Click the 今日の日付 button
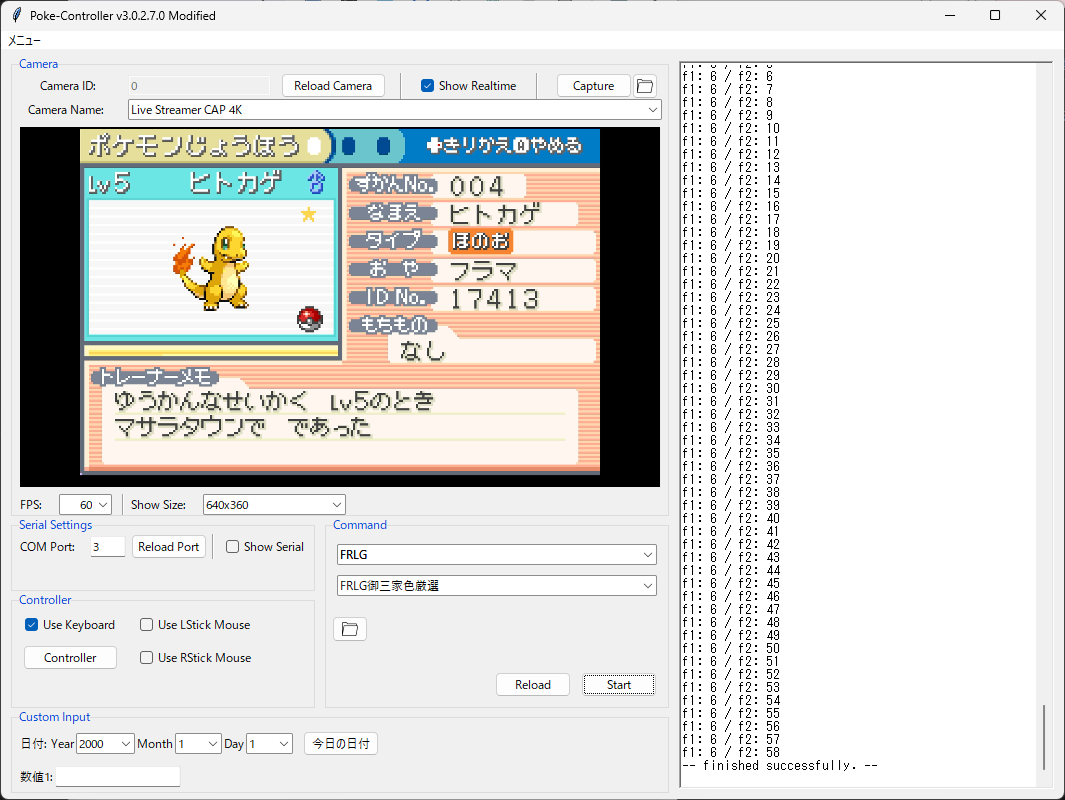Viewport: 1065px width, 800px height. click(x=341, y=744)
